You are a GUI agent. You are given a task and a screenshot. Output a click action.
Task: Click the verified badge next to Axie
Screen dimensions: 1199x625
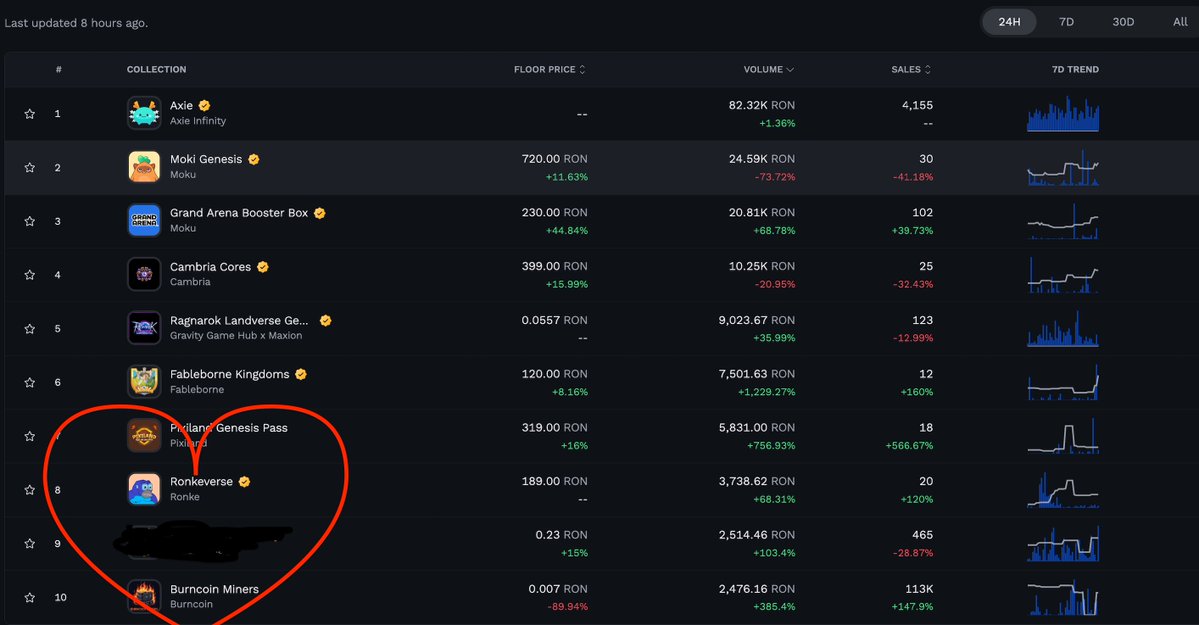coord(204,106)
